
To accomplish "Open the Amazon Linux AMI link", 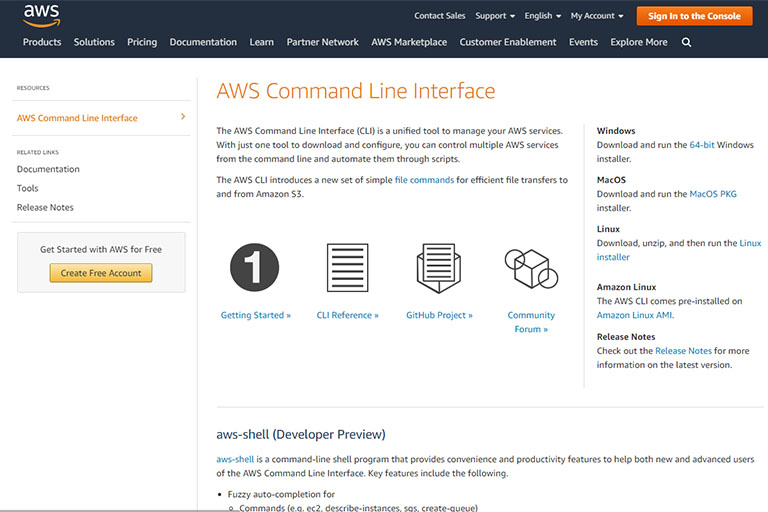I will click(x=634, y=315).
